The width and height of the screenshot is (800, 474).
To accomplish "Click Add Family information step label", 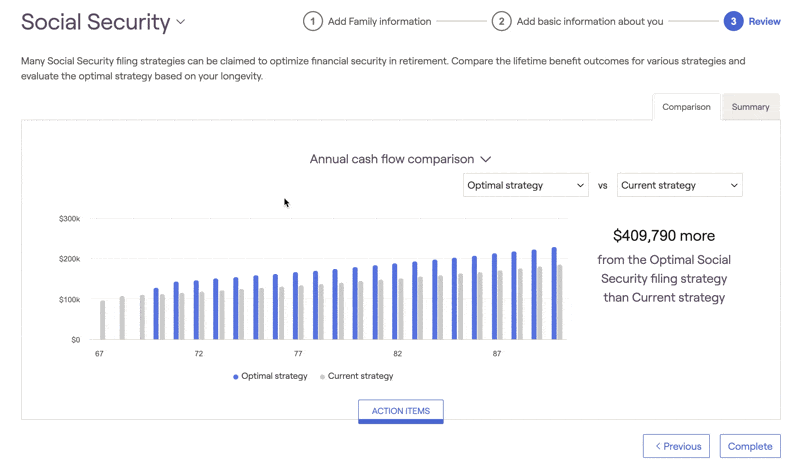I will coord(380,21).
